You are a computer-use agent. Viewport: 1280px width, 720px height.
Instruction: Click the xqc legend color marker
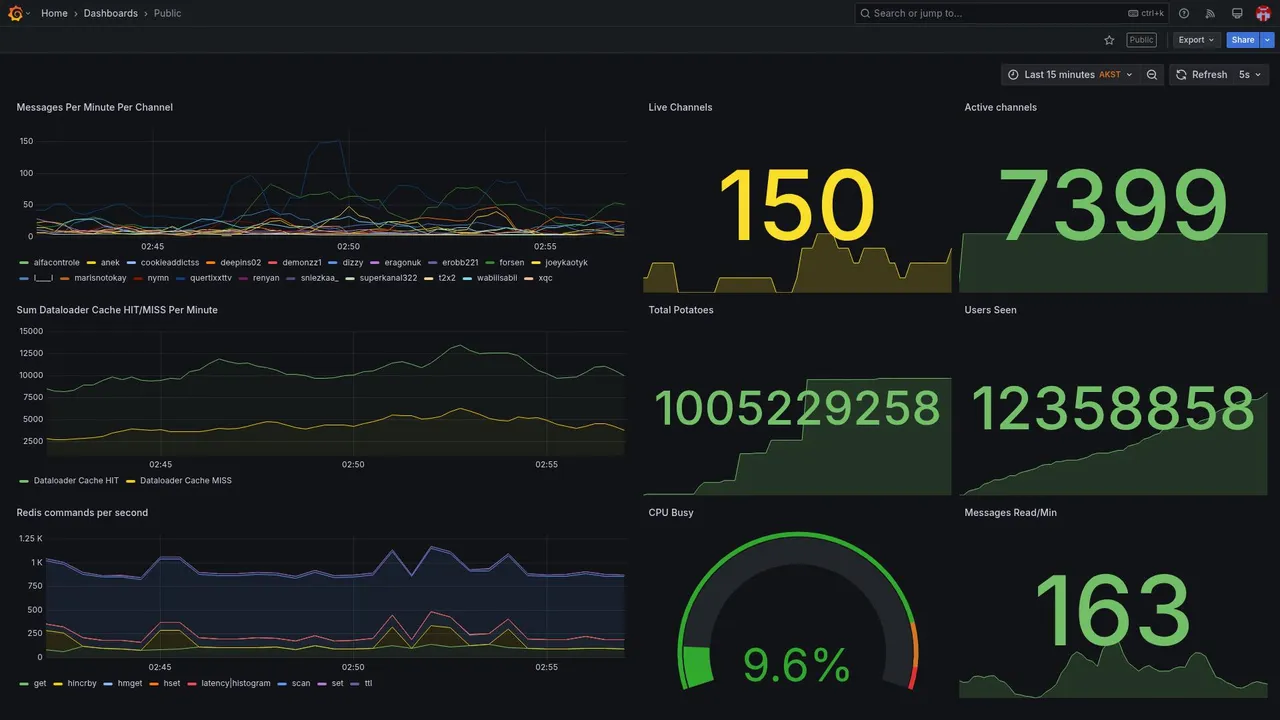(x=529, y=278)
